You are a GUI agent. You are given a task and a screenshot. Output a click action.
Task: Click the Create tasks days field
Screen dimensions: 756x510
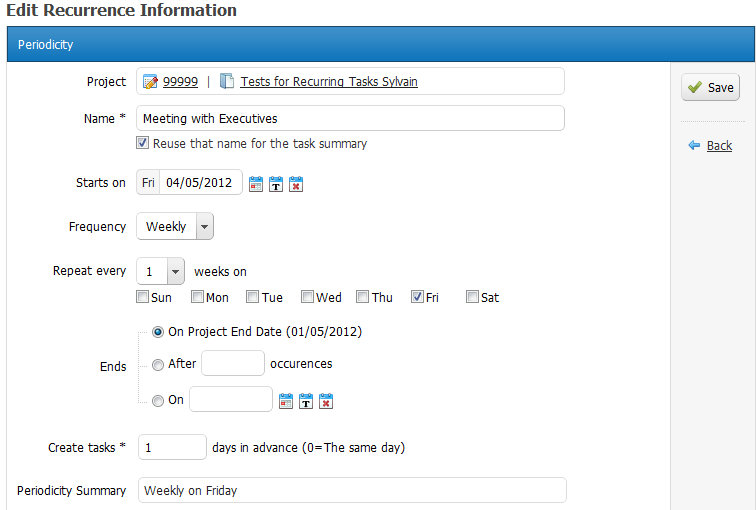(172, 447)
